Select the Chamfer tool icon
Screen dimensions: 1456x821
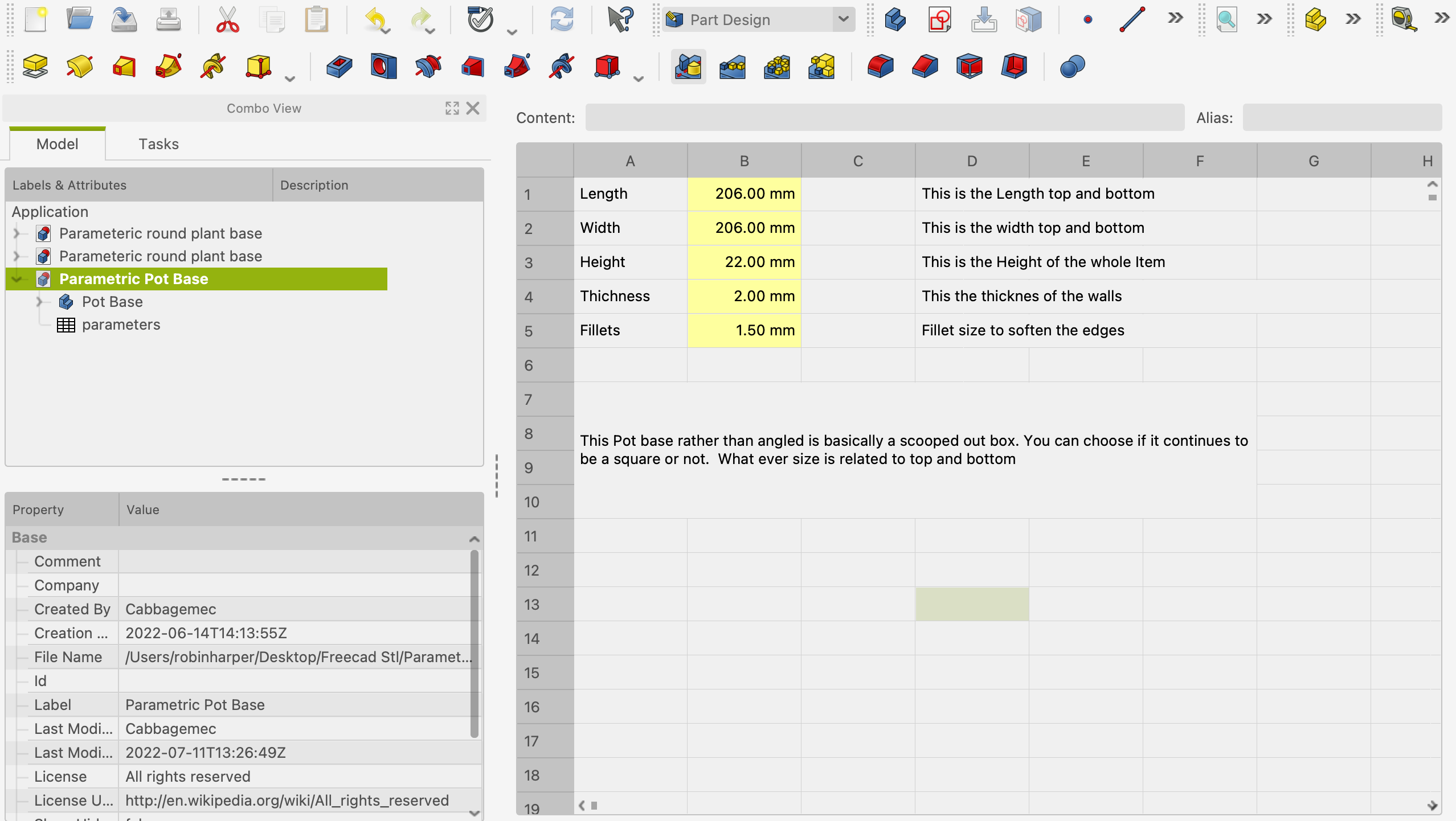coord(925,67)
